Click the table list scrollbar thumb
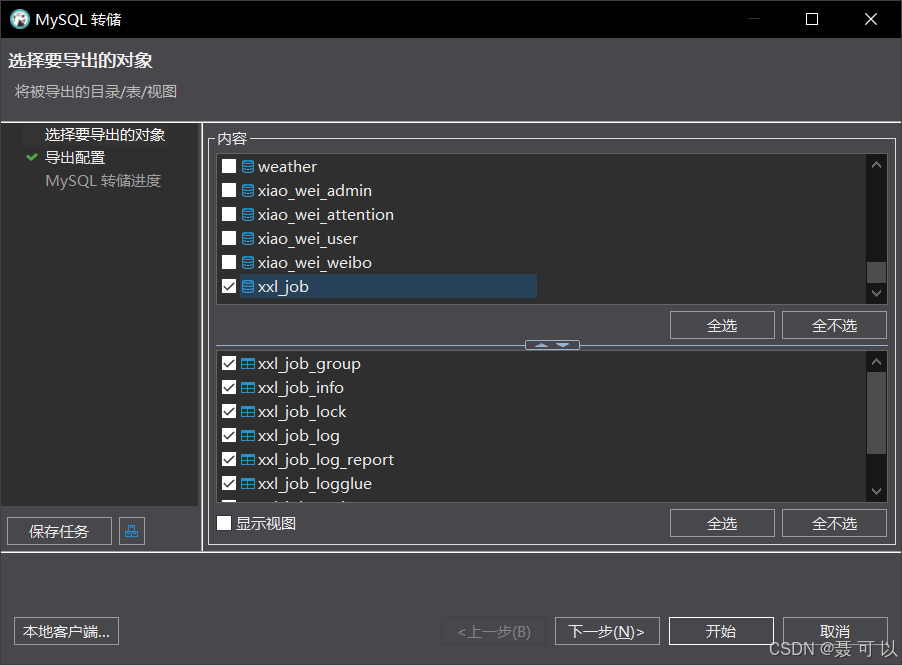902x665 pixels. coord(876,413)
